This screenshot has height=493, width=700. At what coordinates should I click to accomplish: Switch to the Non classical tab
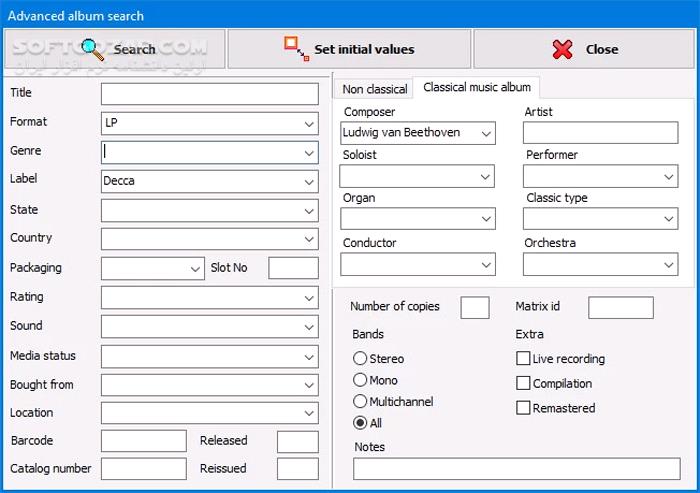pos(374,89)
